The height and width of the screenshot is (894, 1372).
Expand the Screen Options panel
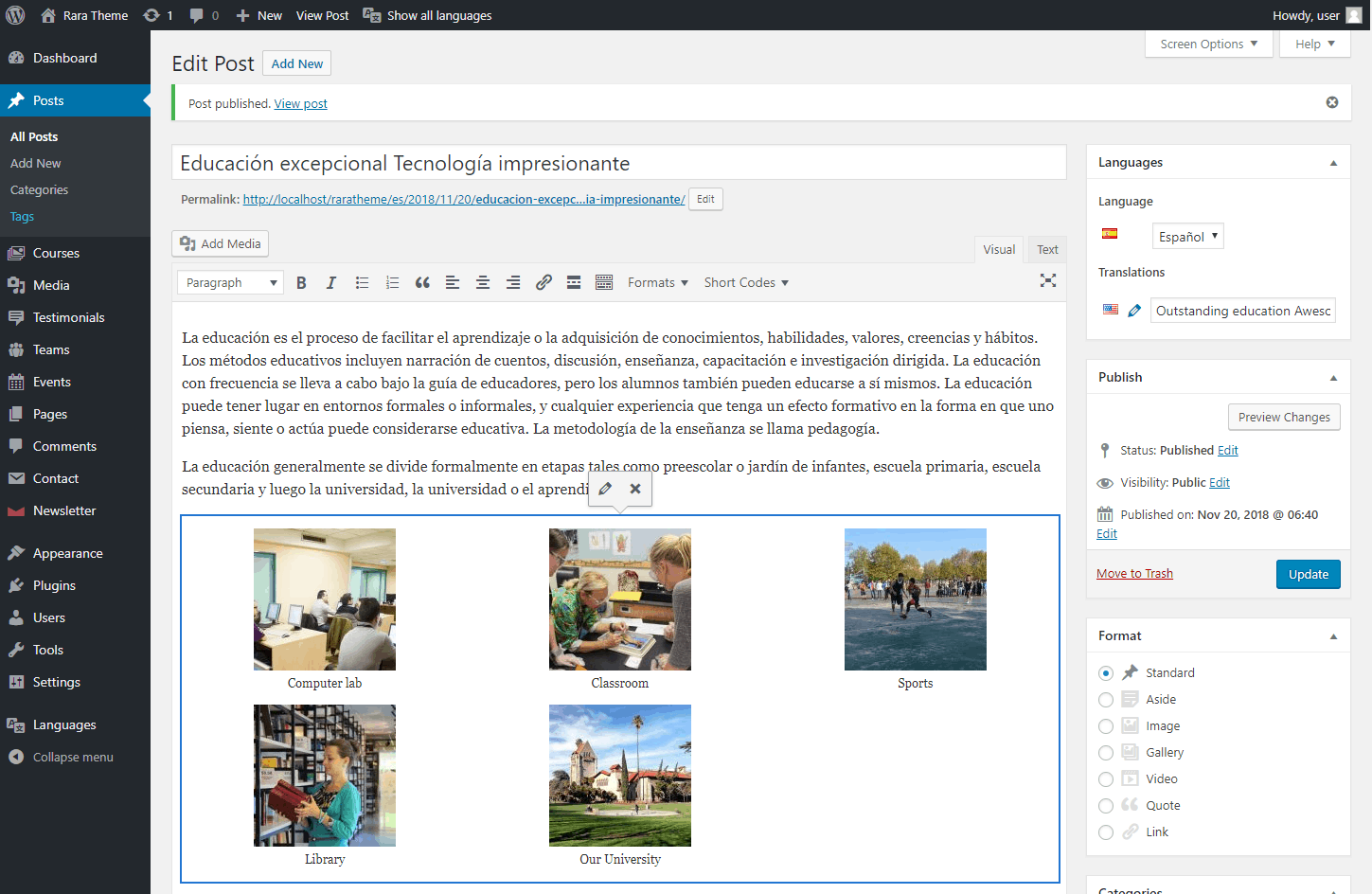pyautogui.click(x=1208, y=44)
